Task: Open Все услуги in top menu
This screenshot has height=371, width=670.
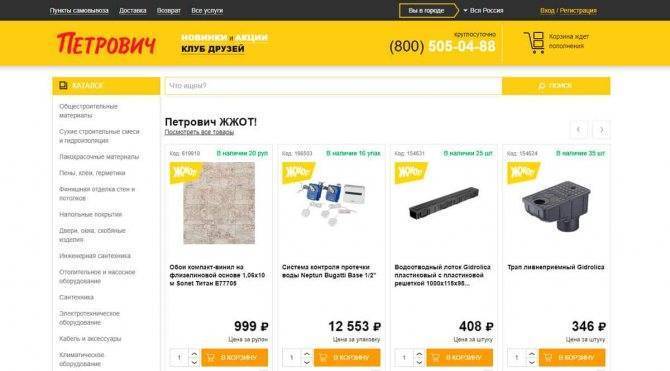Action: 207,11
